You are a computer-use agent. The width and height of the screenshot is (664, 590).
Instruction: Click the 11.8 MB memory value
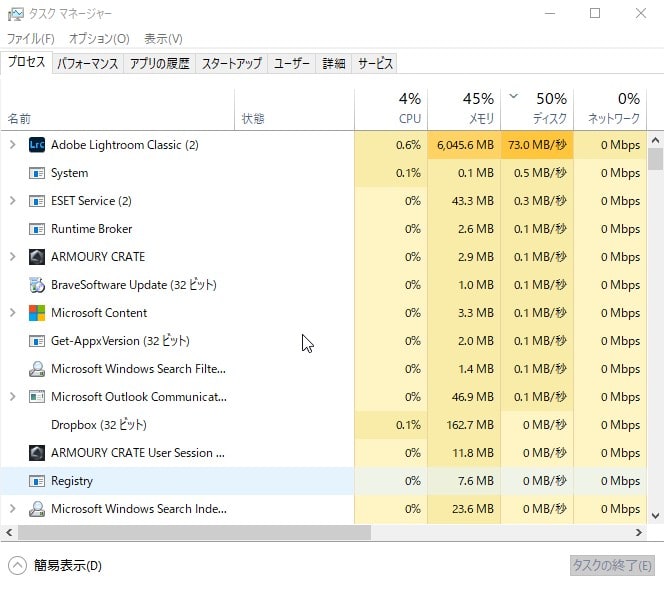pos(473,453)
